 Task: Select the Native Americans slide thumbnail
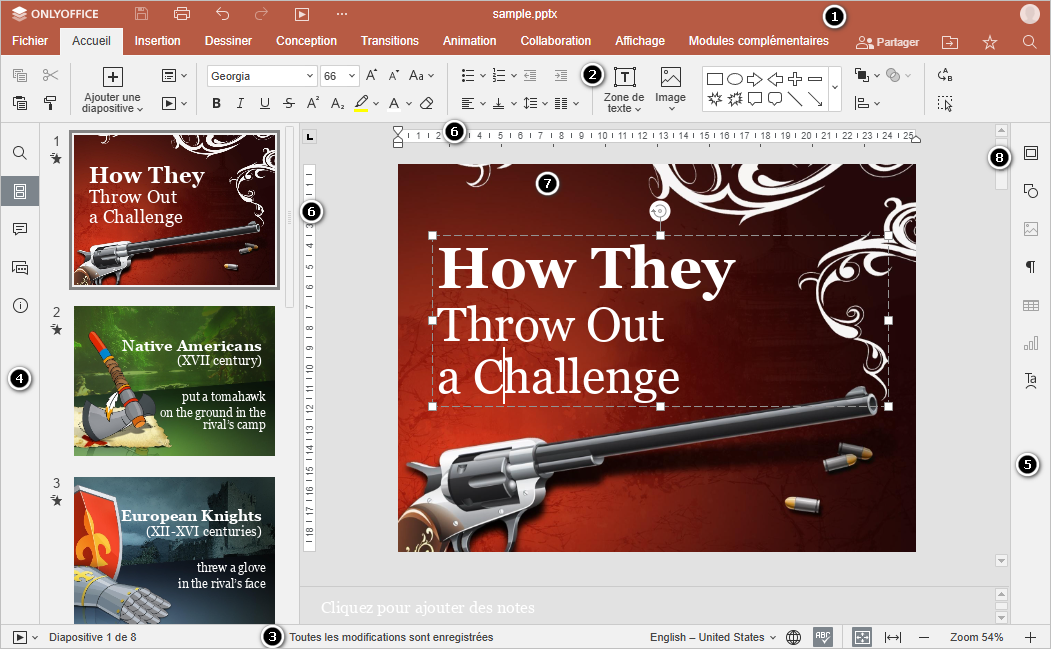(x=174, y=380)
